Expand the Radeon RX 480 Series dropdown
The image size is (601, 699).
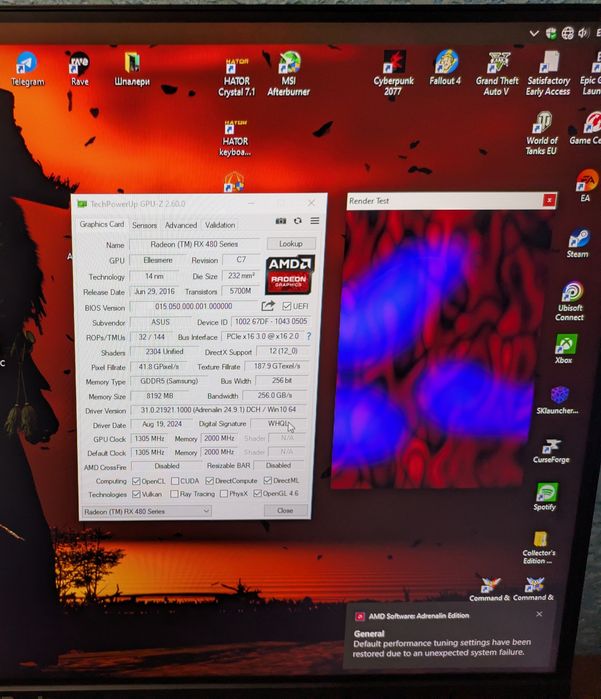coord(146,511)
